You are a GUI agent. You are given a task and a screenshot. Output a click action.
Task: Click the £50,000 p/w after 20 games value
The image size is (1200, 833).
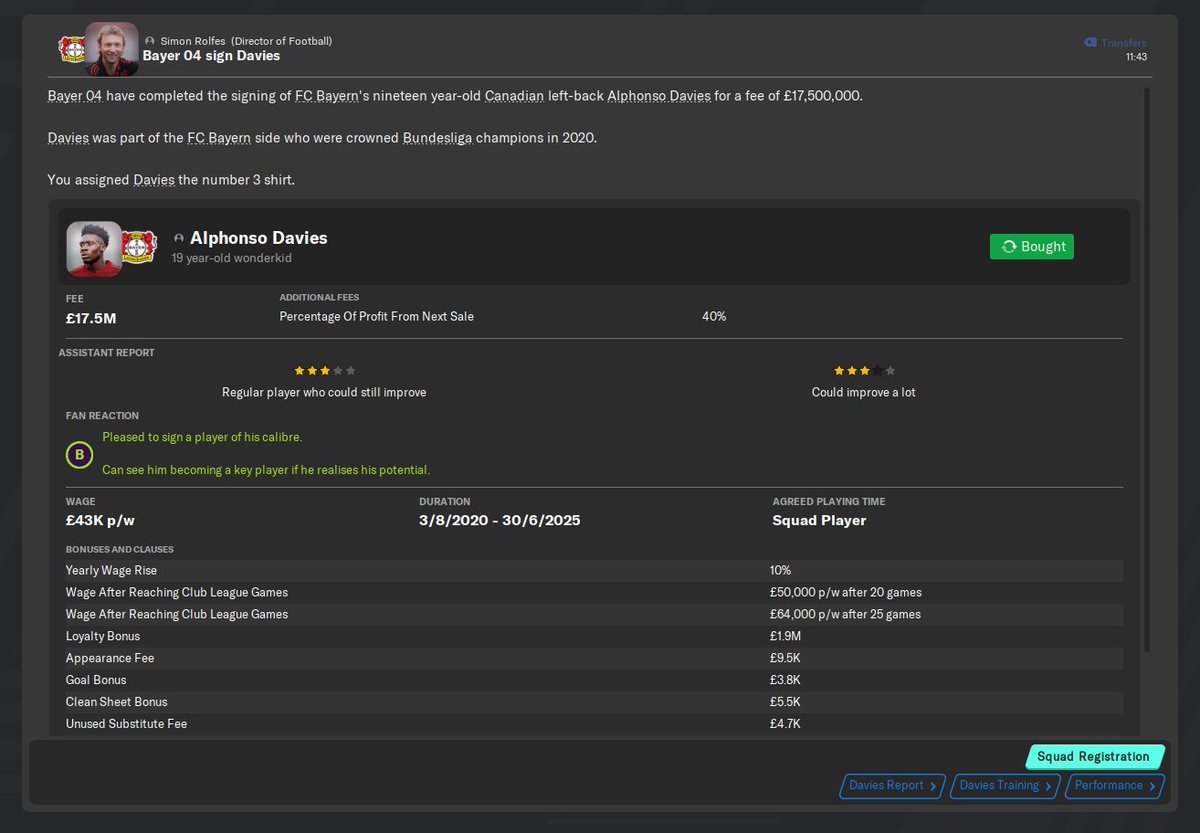coord(846,592)
